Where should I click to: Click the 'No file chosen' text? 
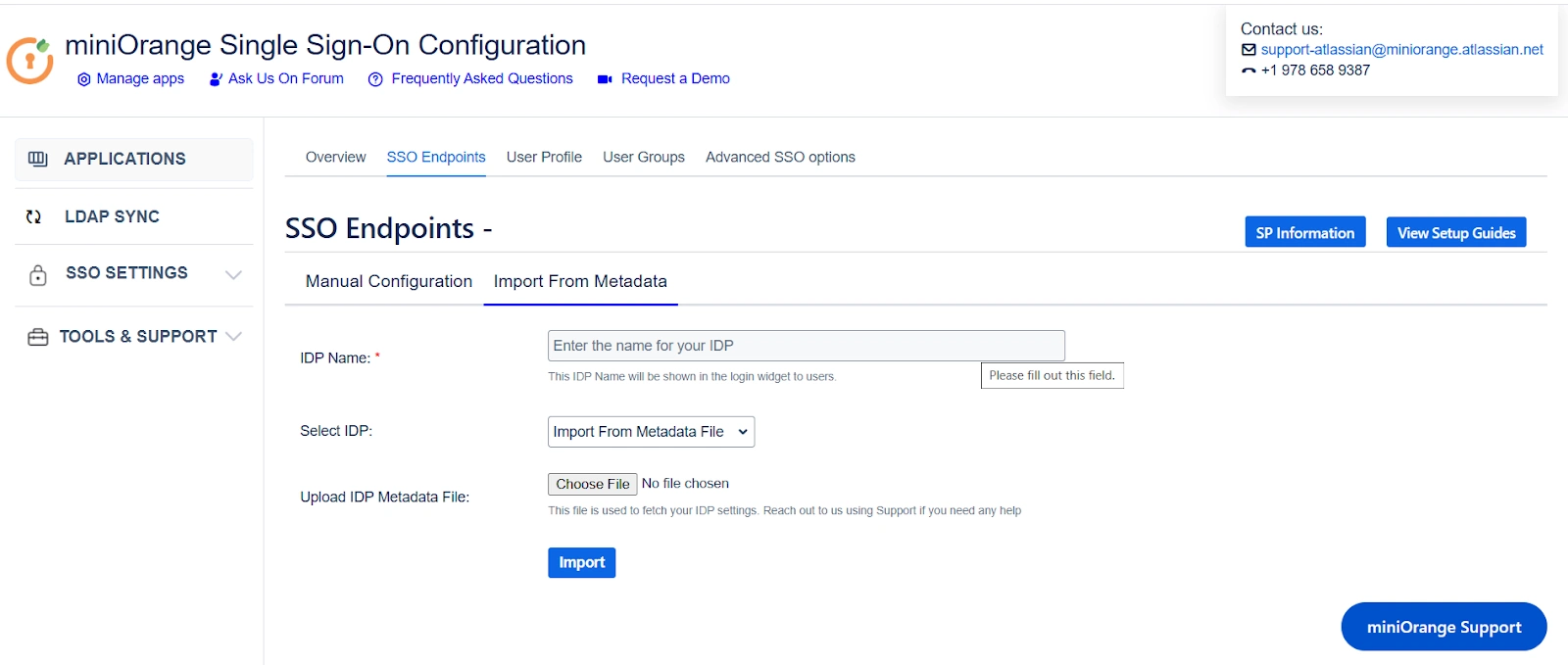coord(685,484)
